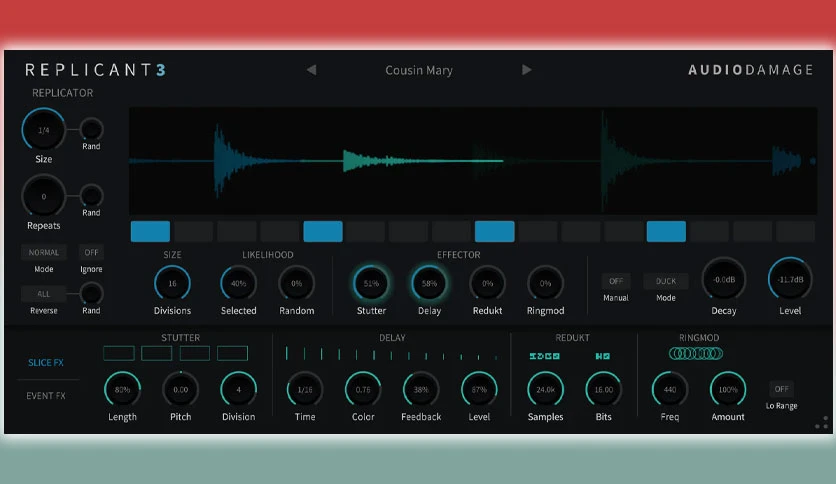The height and width of the screenshot is (484, 836).
Task: Load the previous preset with left arrow
Action: [x=312, y=70]
